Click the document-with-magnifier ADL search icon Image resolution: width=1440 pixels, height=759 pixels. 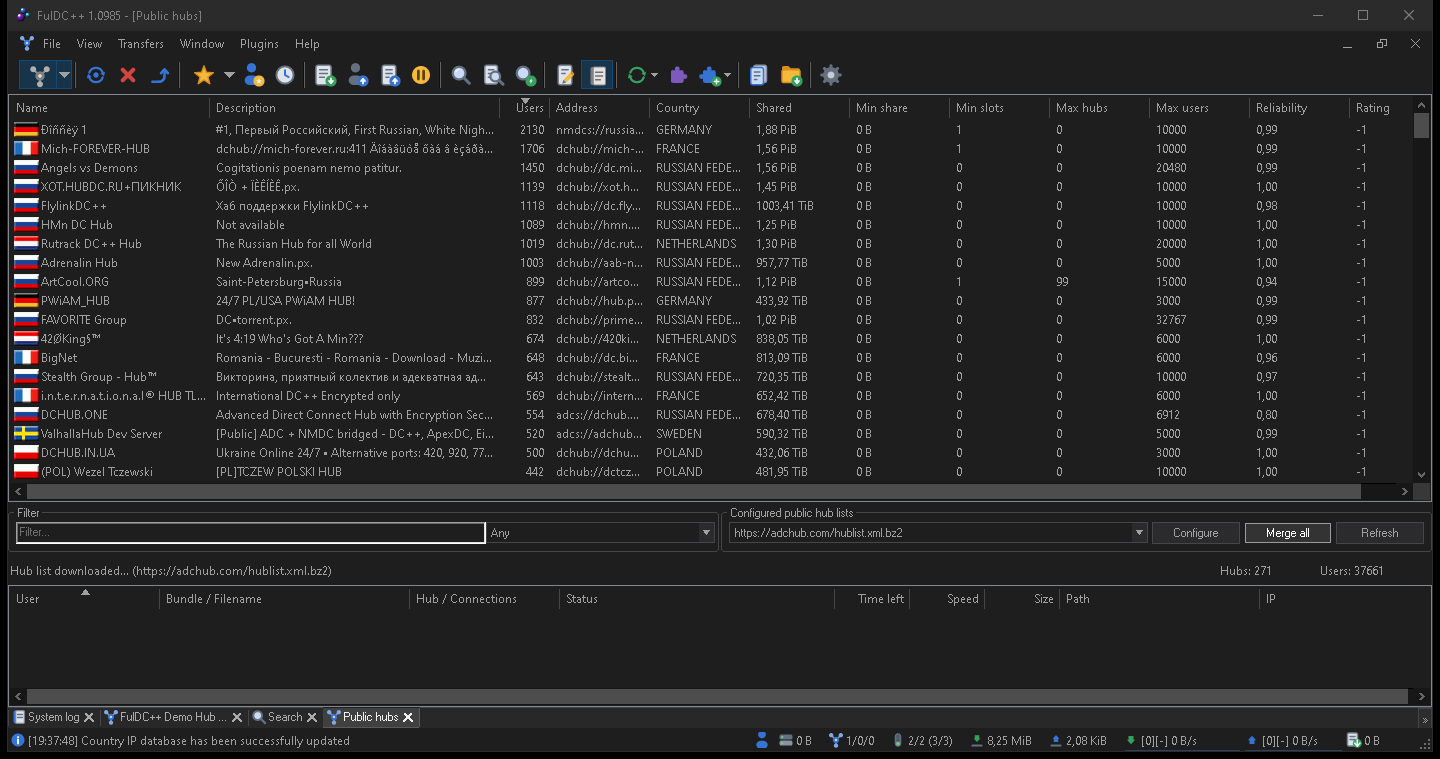[493, 75]
